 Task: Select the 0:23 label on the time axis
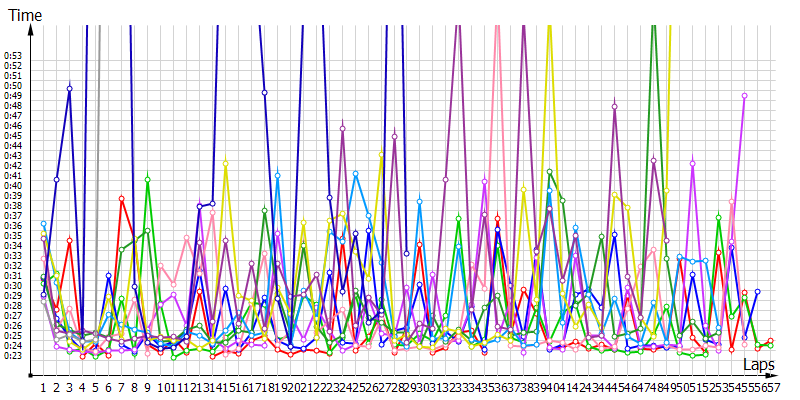click(x=13, y=355)
